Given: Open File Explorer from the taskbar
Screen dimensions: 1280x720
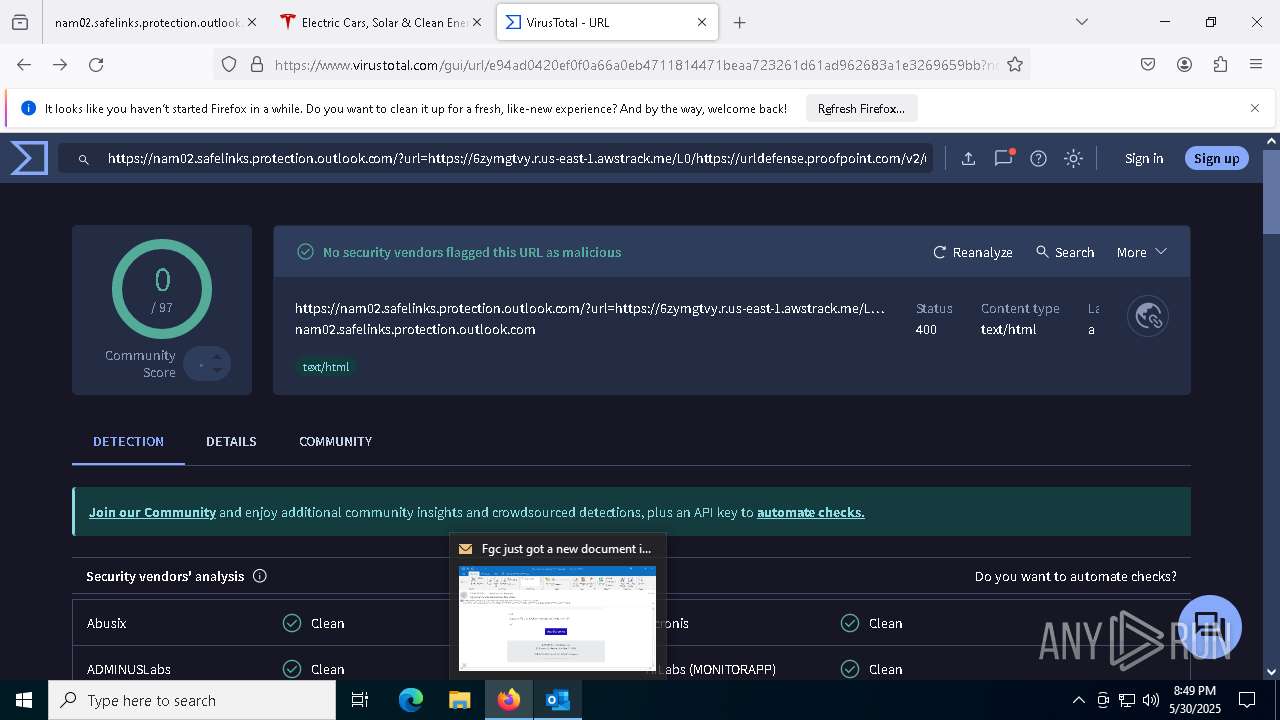Looking at the screenshot, I should coord(459,700).
